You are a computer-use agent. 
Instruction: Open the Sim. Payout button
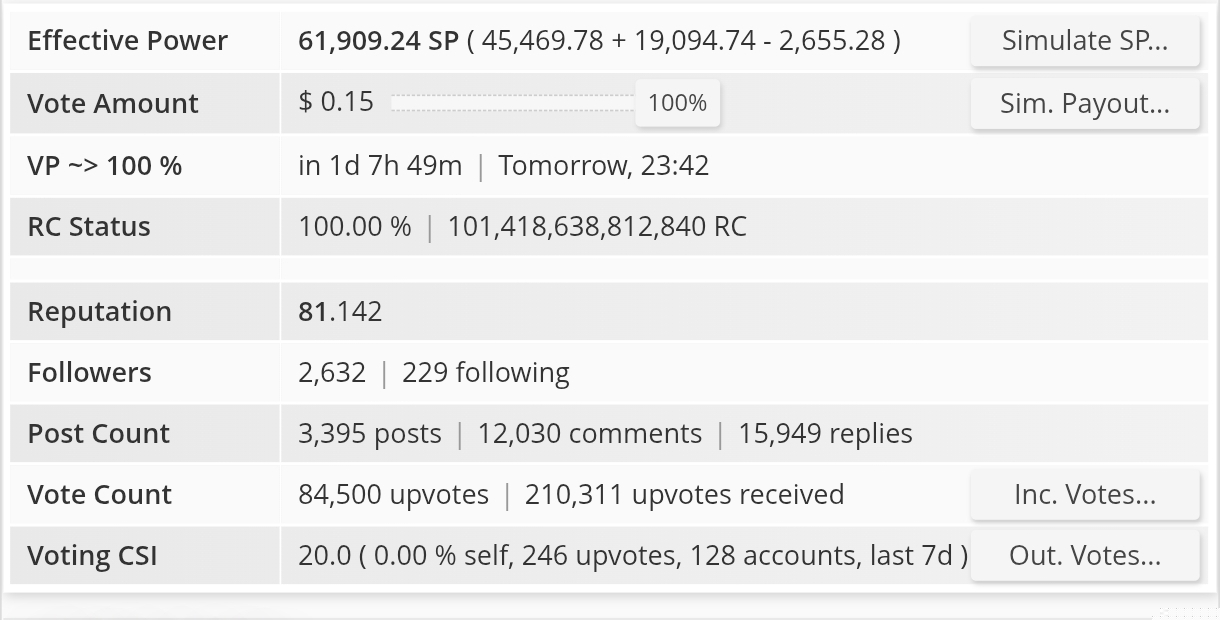[x=1085, y=104]
